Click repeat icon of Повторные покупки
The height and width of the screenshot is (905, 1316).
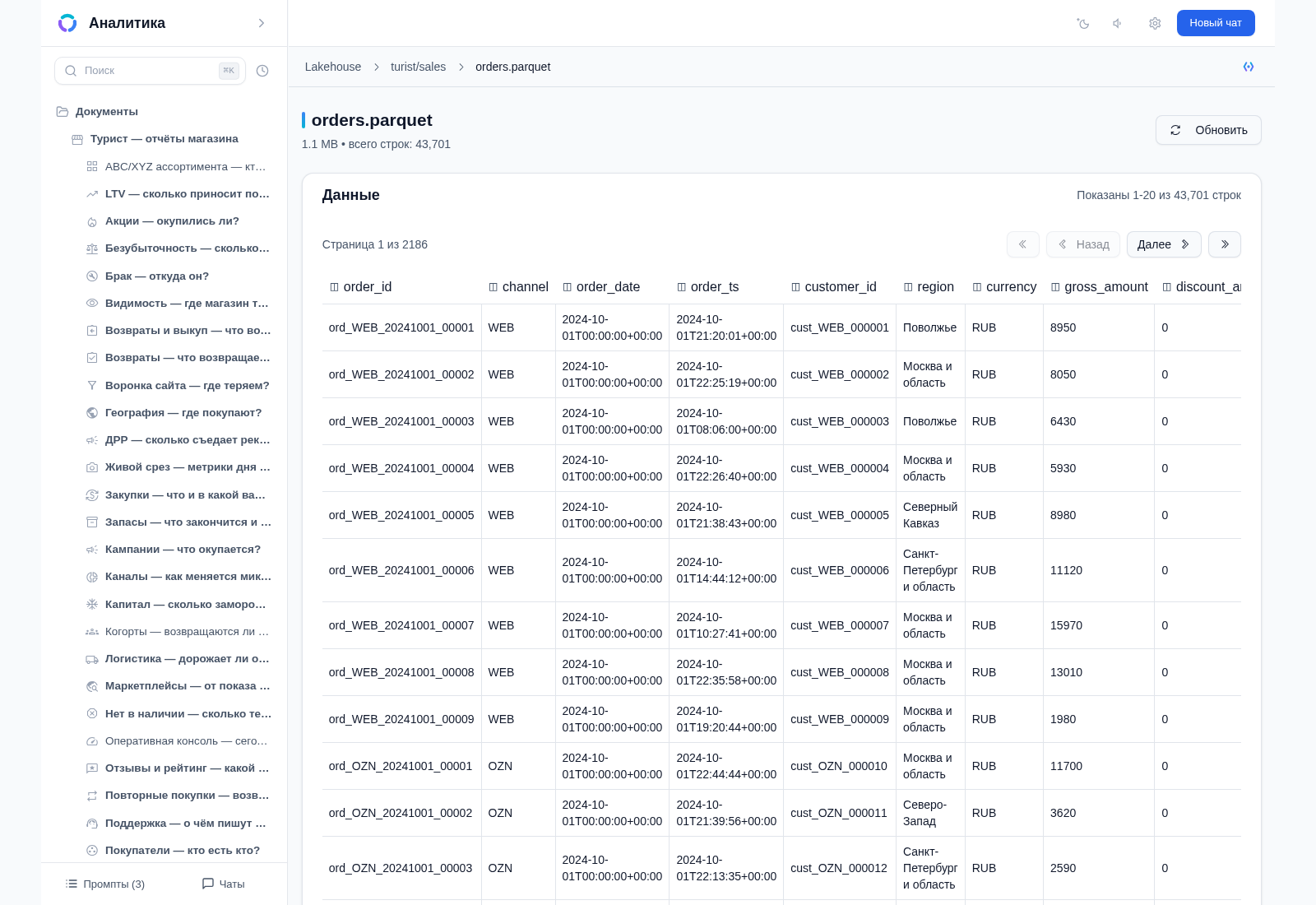(92, 796)
